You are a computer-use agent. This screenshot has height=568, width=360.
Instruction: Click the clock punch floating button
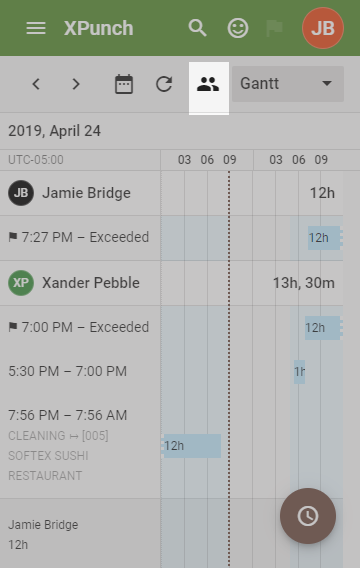(x=308, y=516)
